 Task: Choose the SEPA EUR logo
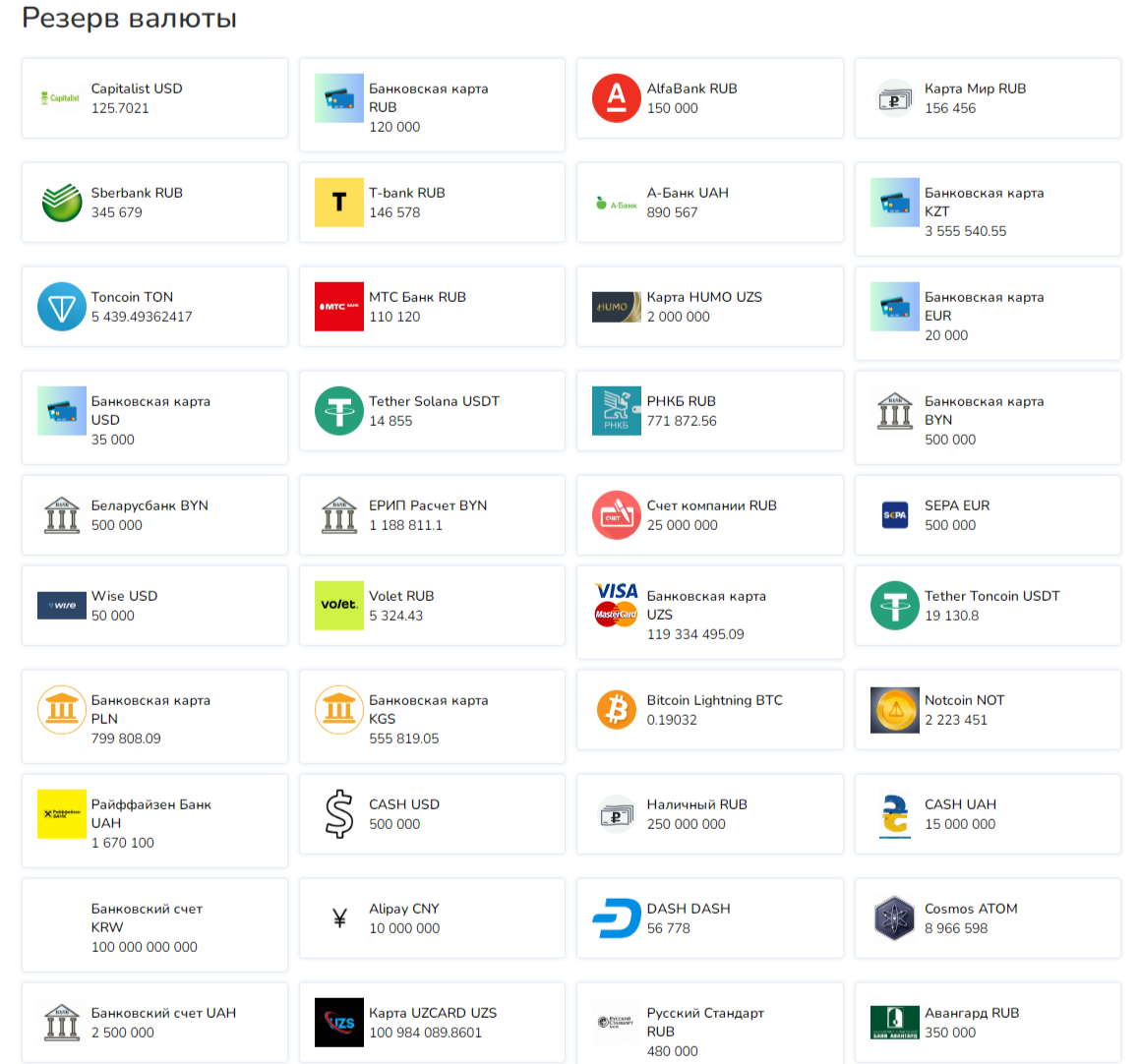pyautogui.click(x=895, y=515)
